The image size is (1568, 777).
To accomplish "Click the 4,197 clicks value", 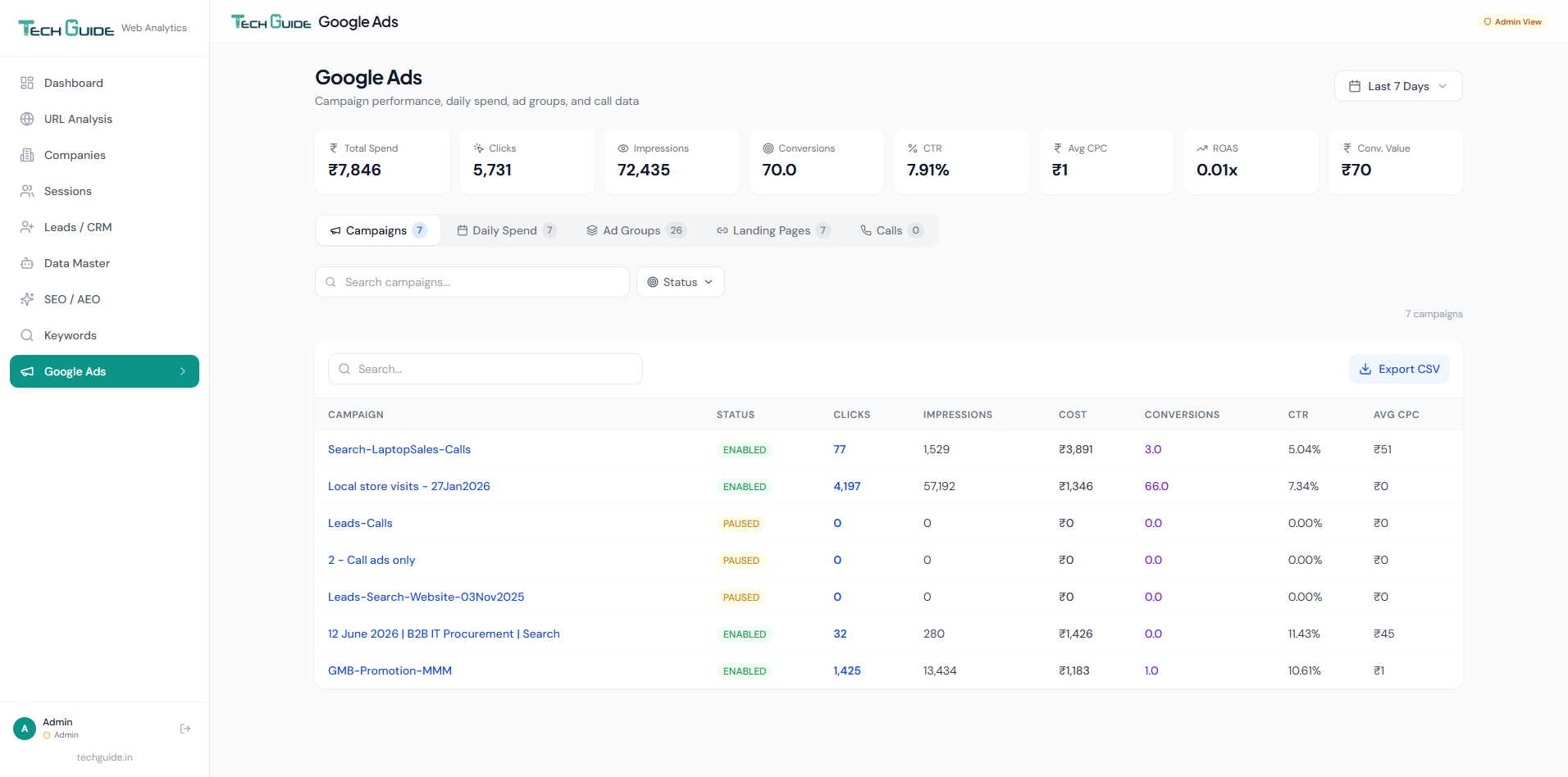I will [x=847, y=486].
